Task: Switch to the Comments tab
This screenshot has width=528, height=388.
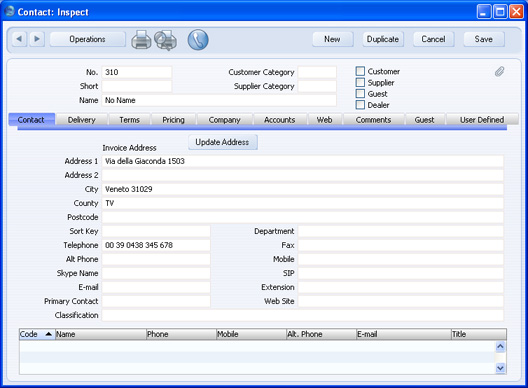Action: [373, 120]
